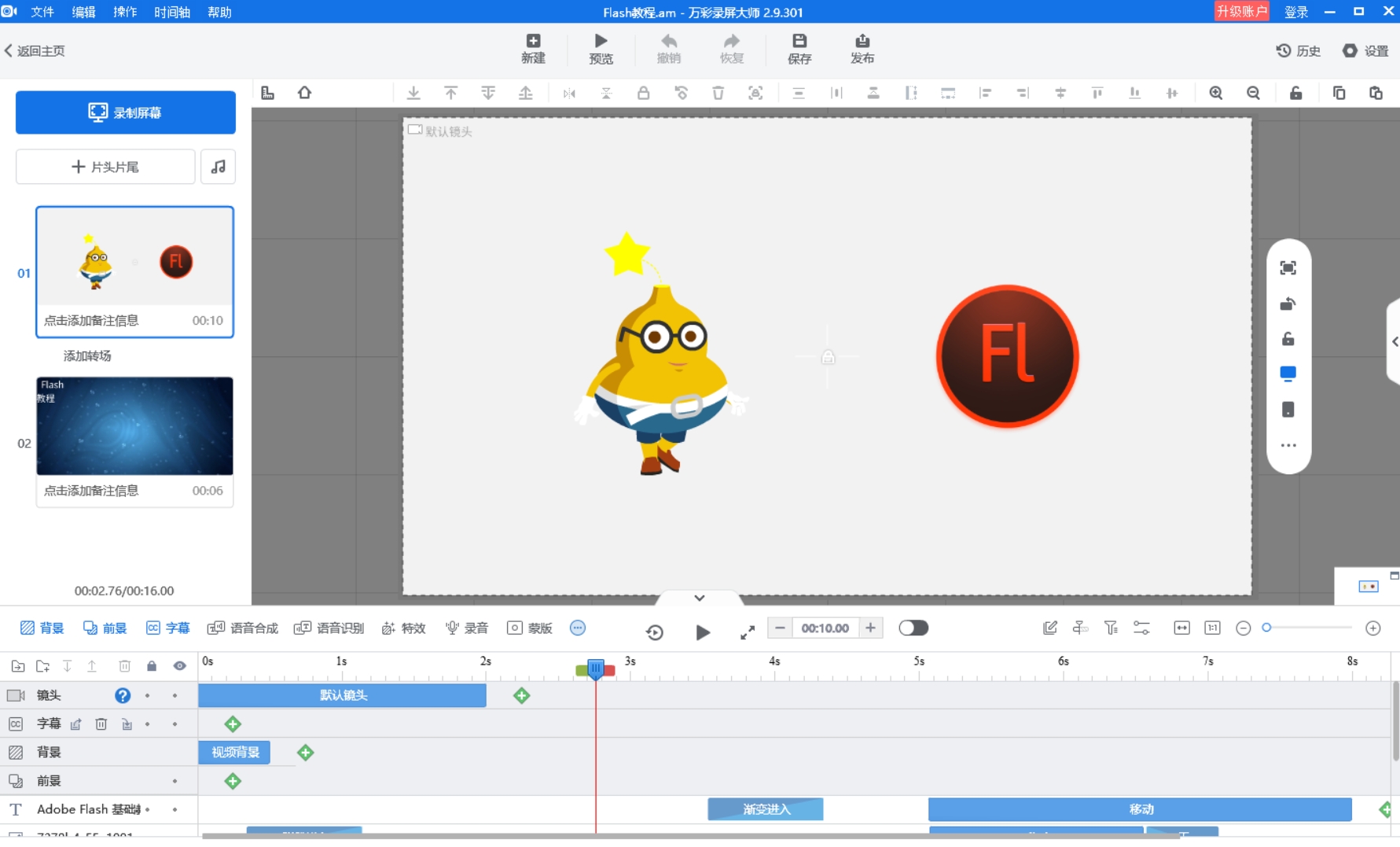Open the 时间轴 menu
The image size is (1400, 847).
172,12
